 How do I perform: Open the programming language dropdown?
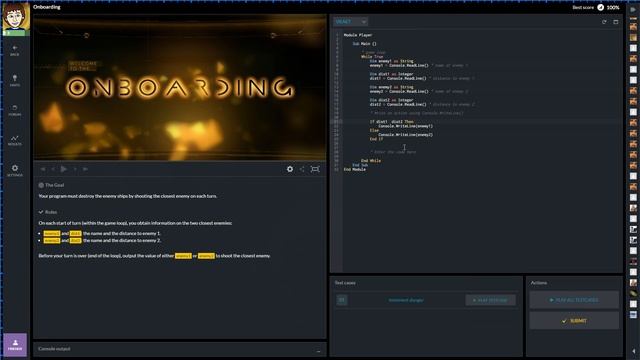coord(351,22)
